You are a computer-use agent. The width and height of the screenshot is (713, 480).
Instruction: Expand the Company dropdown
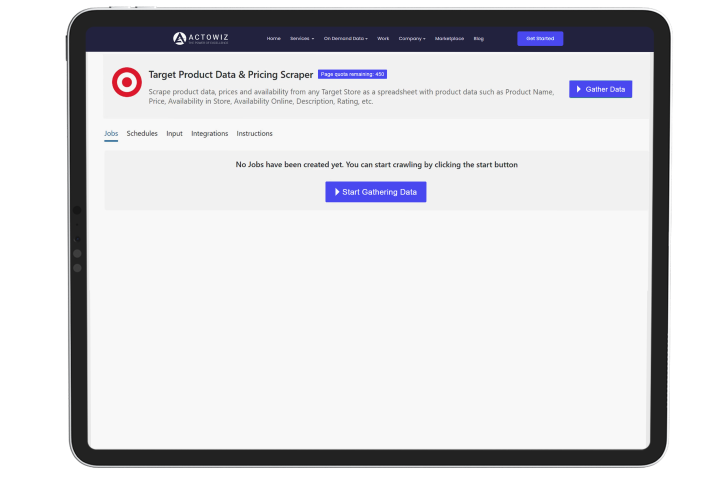tap(412, 39)
